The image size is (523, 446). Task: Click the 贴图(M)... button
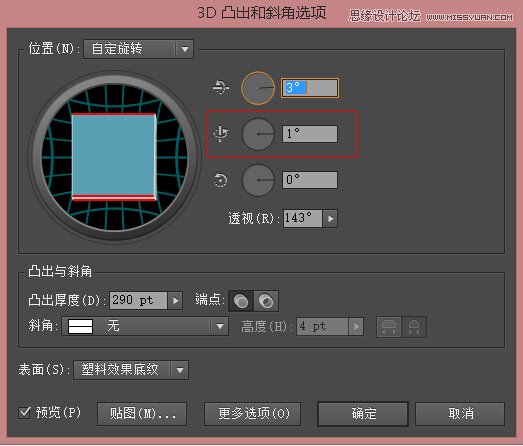click(142, 414)
